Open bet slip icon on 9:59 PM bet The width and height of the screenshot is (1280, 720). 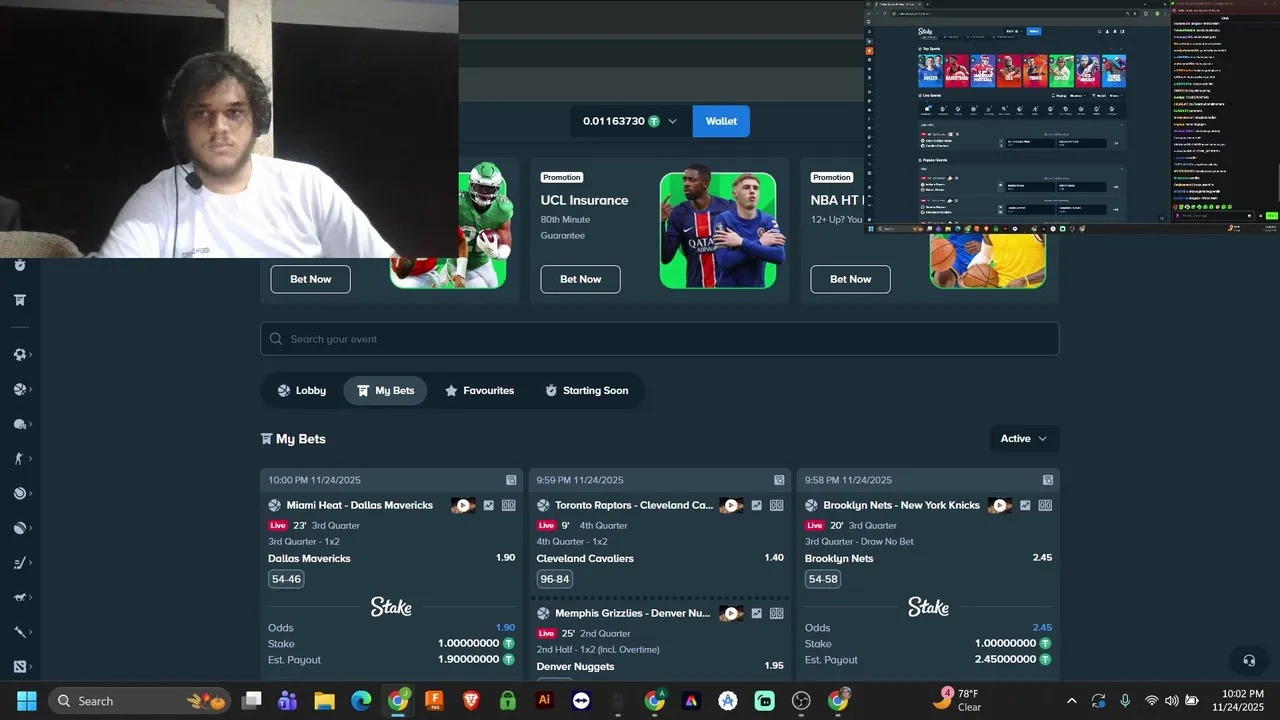779,480
